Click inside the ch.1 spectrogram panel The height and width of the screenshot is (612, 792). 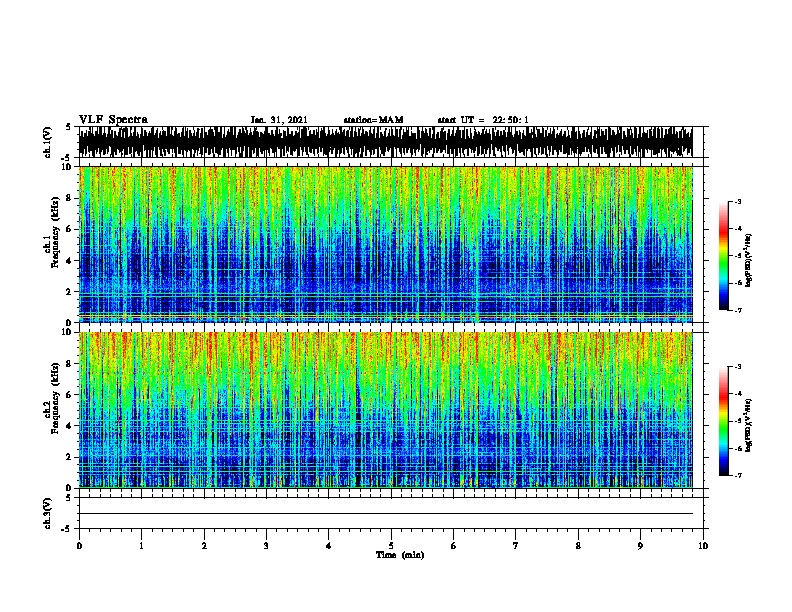[x=386, y=244]
